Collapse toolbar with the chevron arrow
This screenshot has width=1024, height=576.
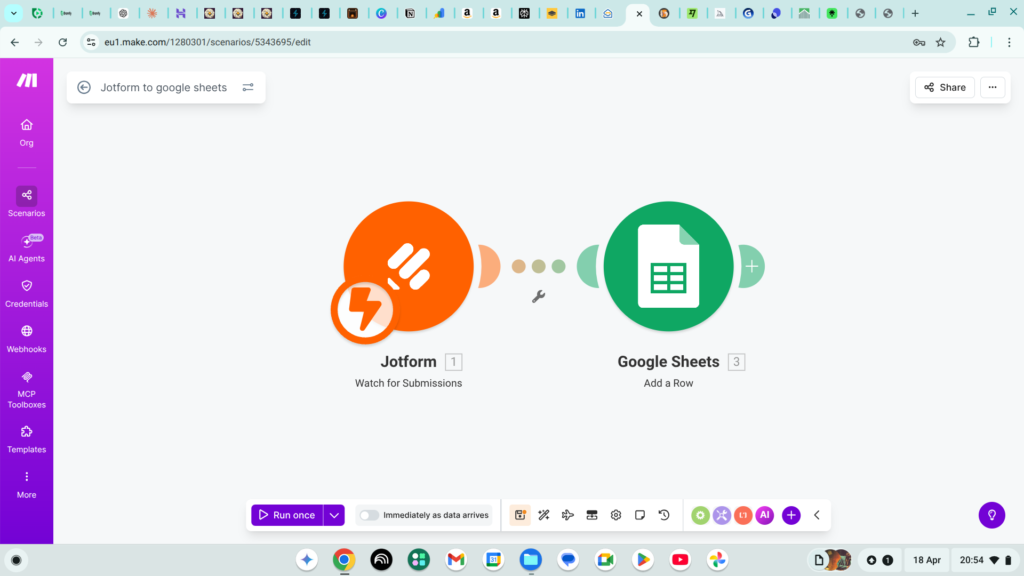(x=816, y=515)
